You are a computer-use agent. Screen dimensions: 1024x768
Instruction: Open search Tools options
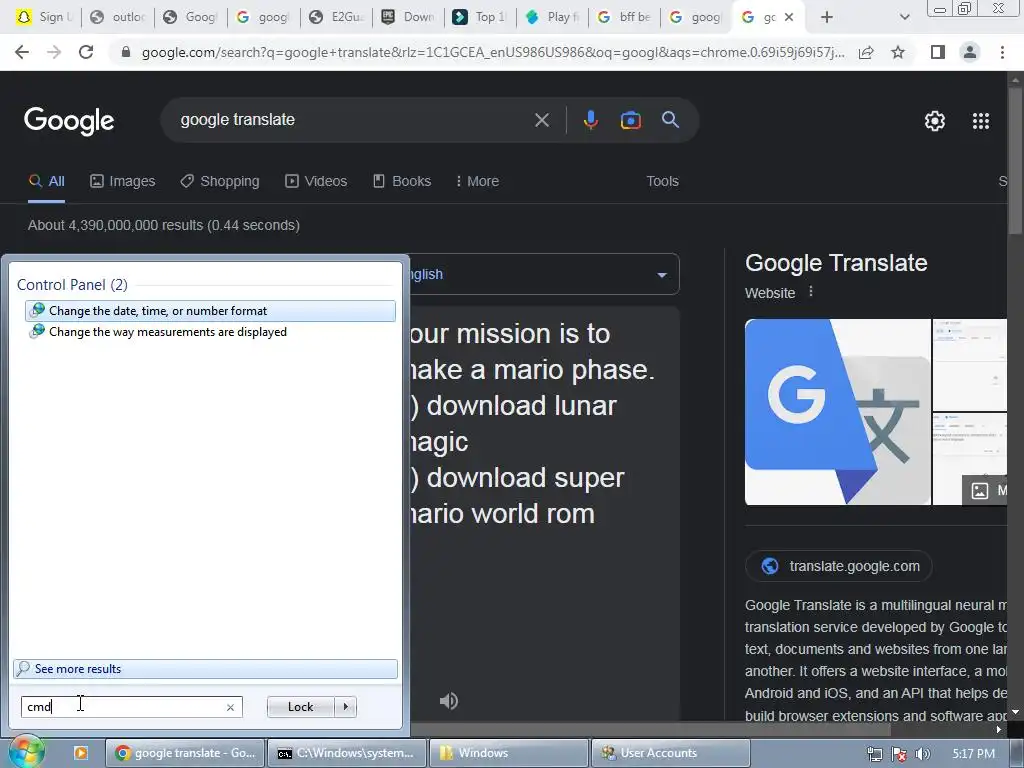coord(662,181)
